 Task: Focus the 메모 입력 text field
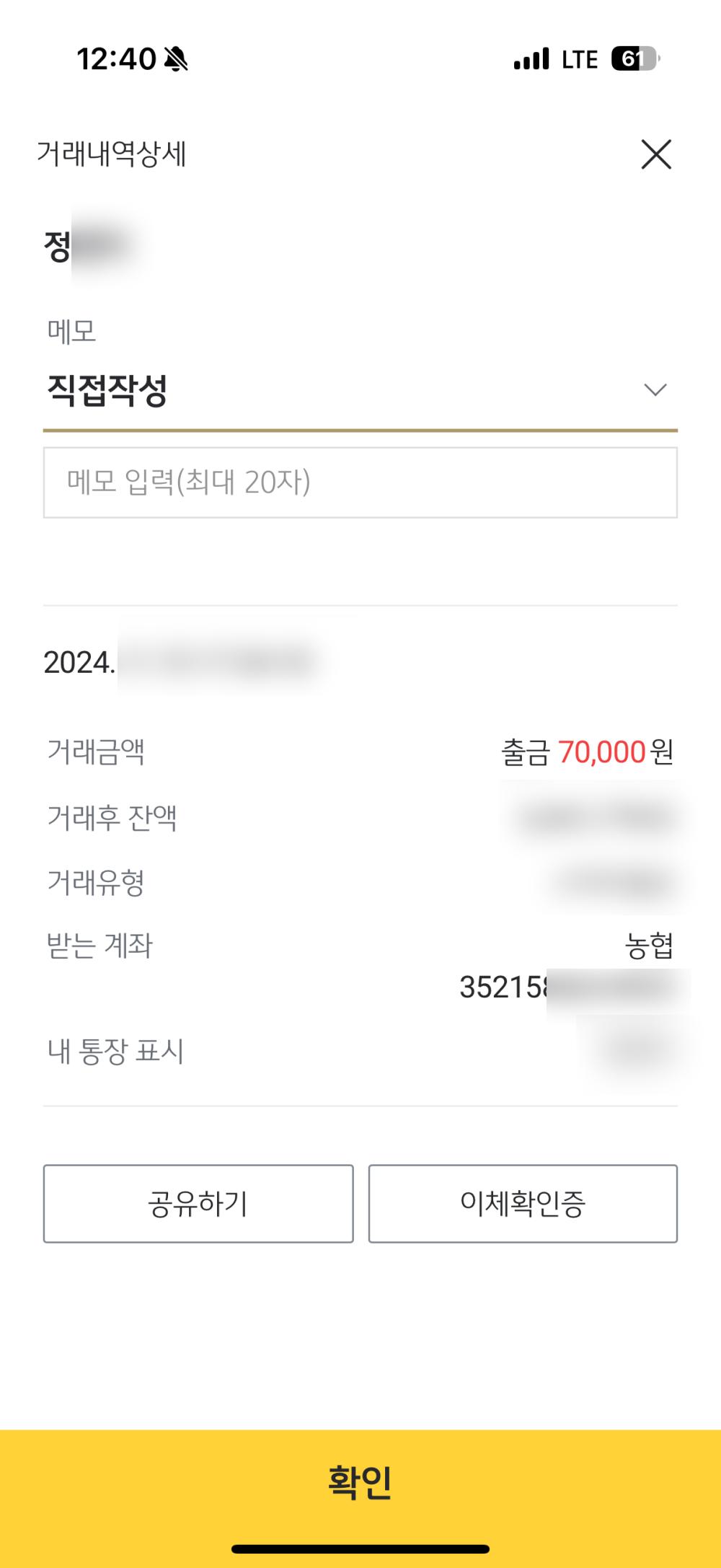pos(360,483)
